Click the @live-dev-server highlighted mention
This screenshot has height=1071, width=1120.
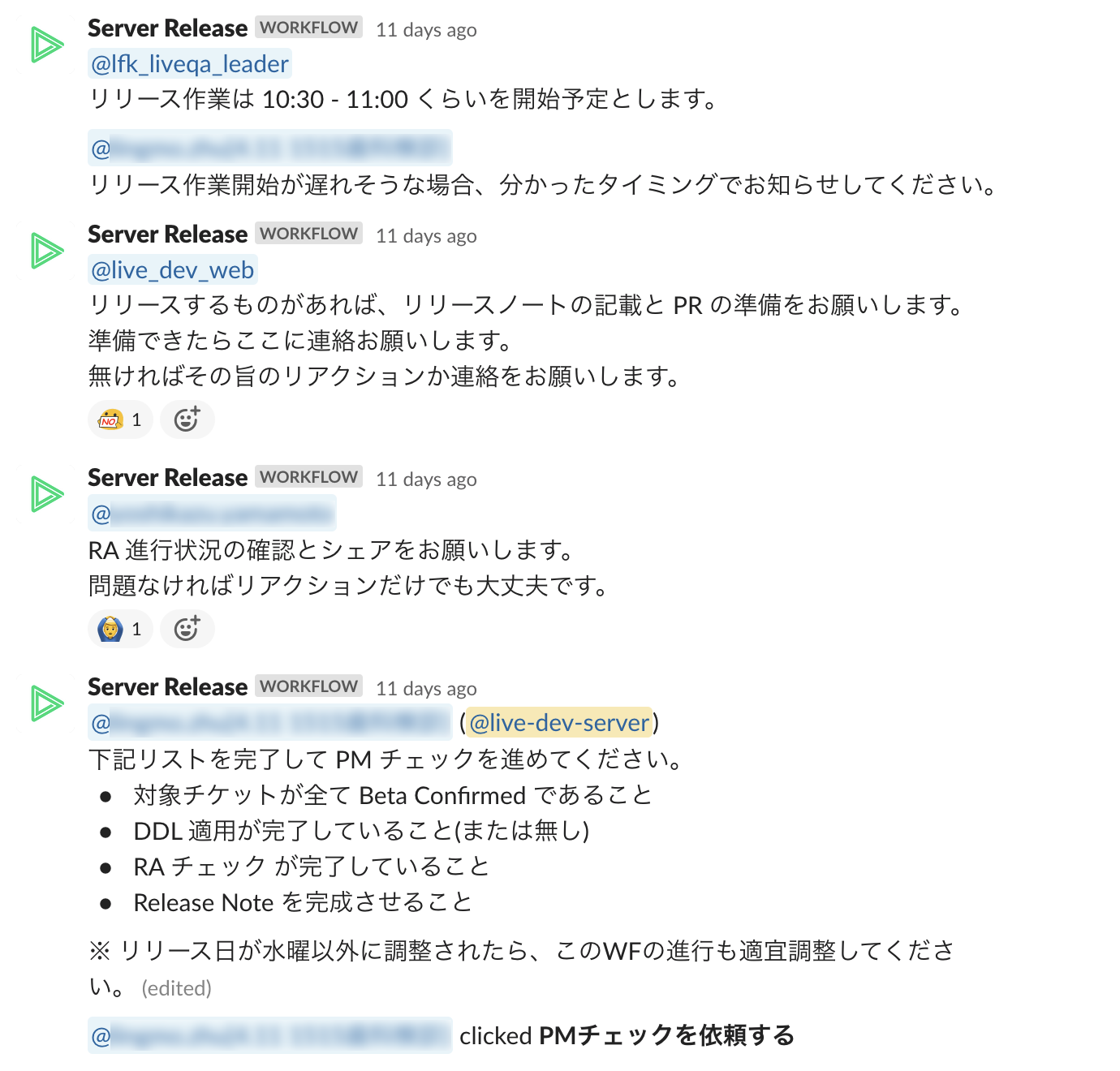(x=559, y=723)
